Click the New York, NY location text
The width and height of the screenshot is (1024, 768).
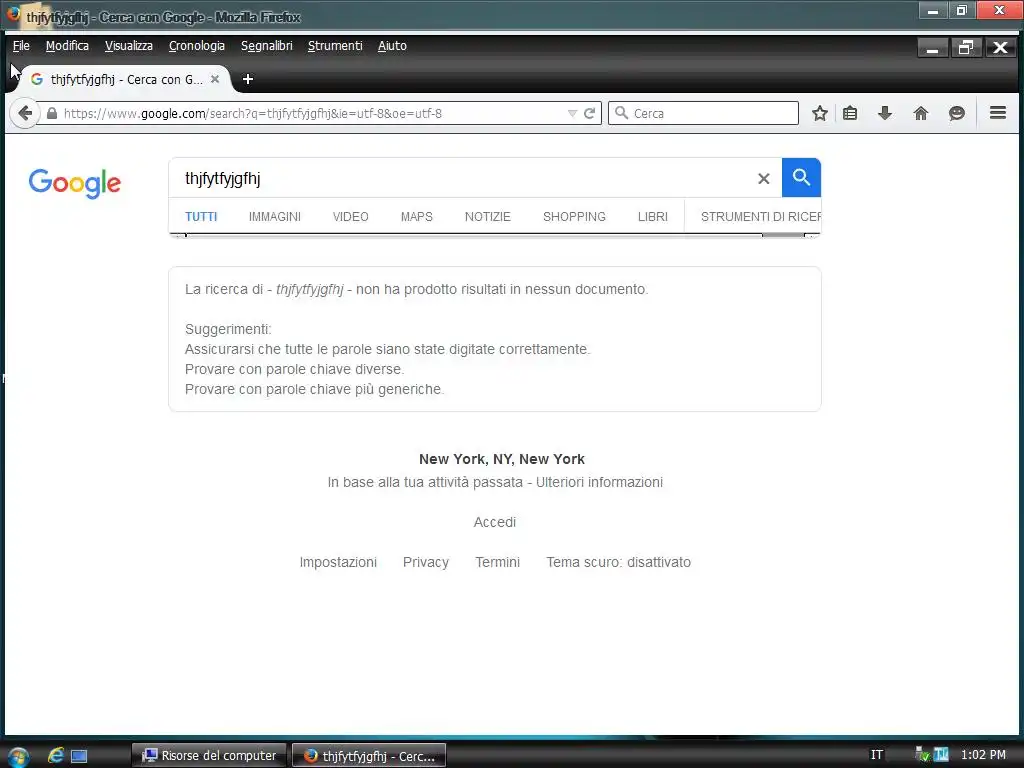click(x=502, y=459)
